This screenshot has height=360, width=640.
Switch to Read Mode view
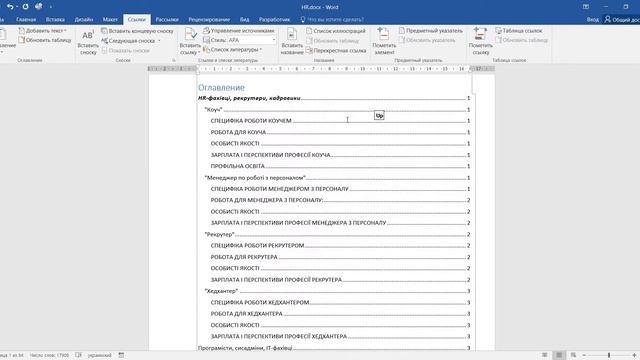pyautogui.click(x=544, y=356)
